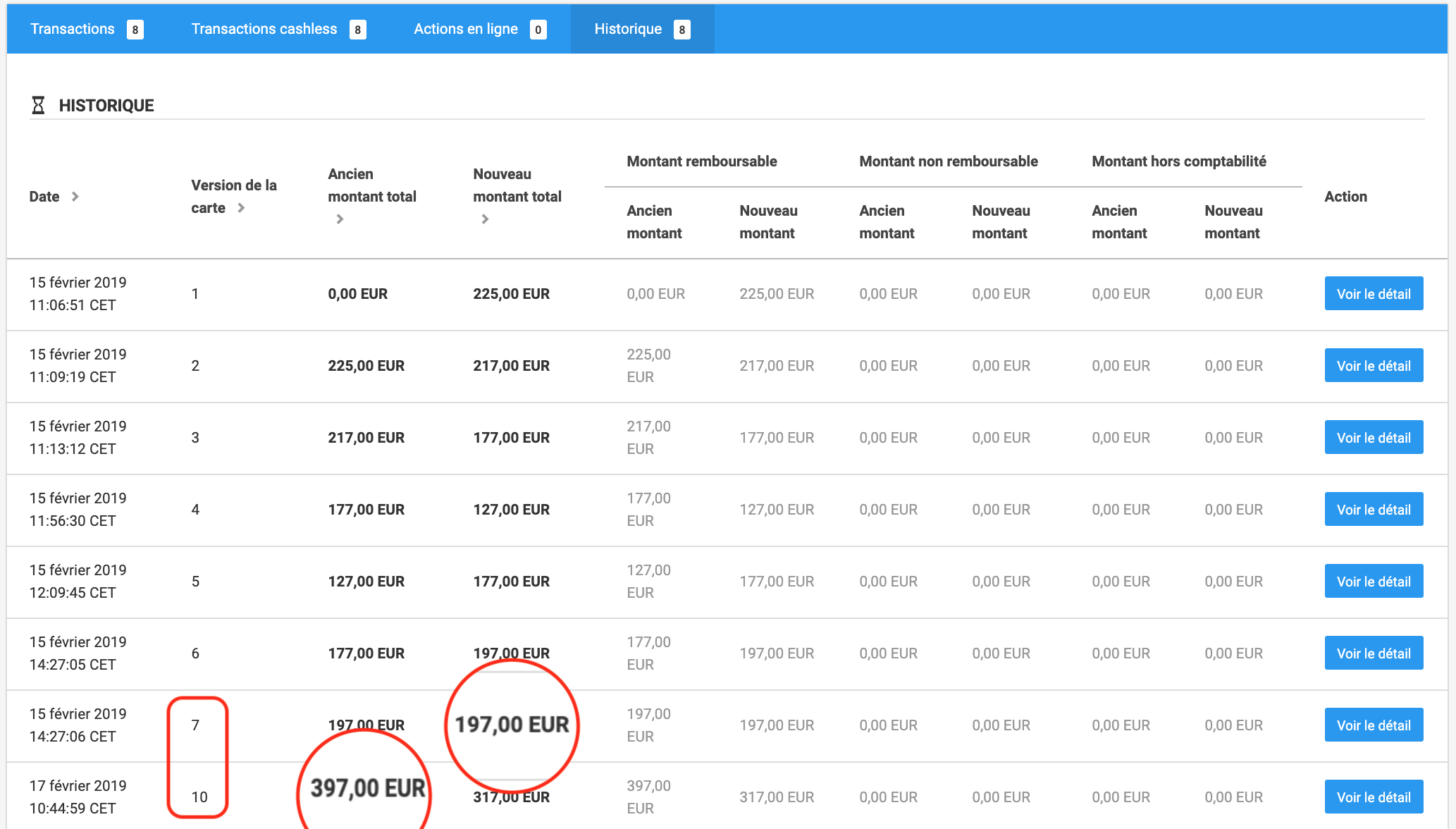
Task: Select the Historique tab
Action: 628,29
